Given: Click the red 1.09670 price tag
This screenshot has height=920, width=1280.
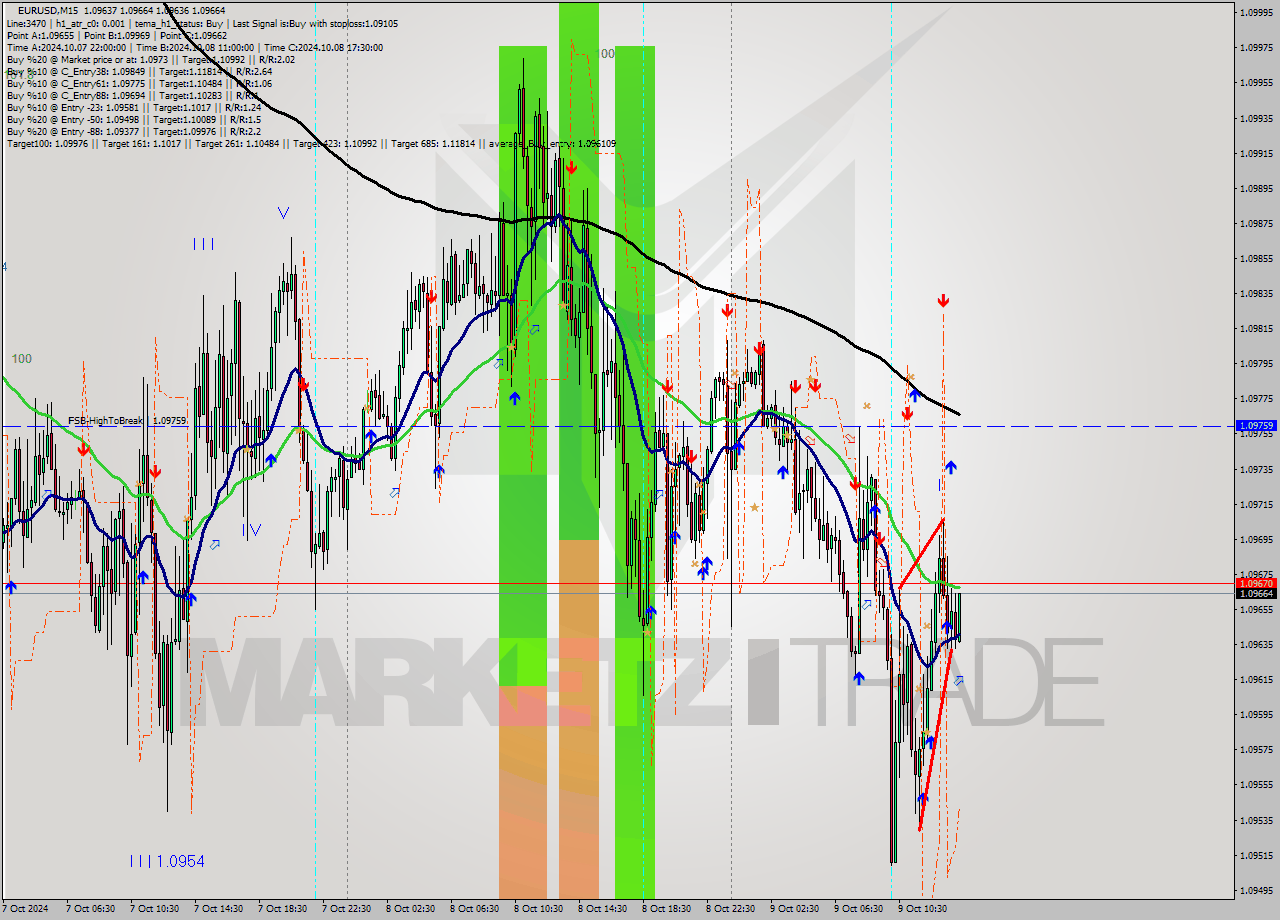Looking at the screenshot, I should 1257,583.
